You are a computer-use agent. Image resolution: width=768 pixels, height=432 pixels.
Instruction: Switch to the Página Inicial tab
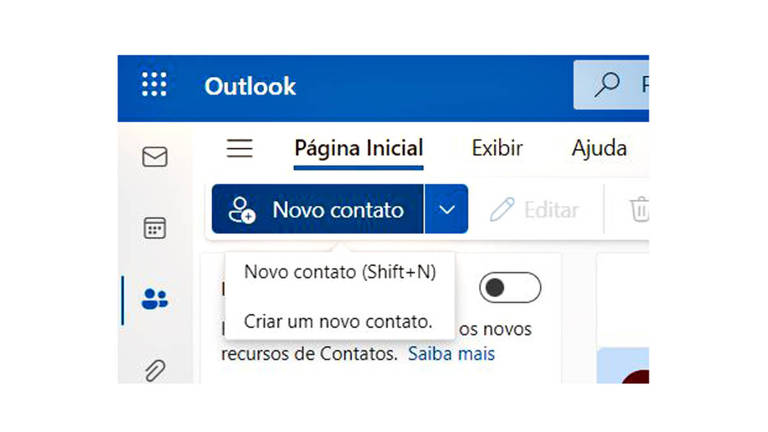[359, 149]
